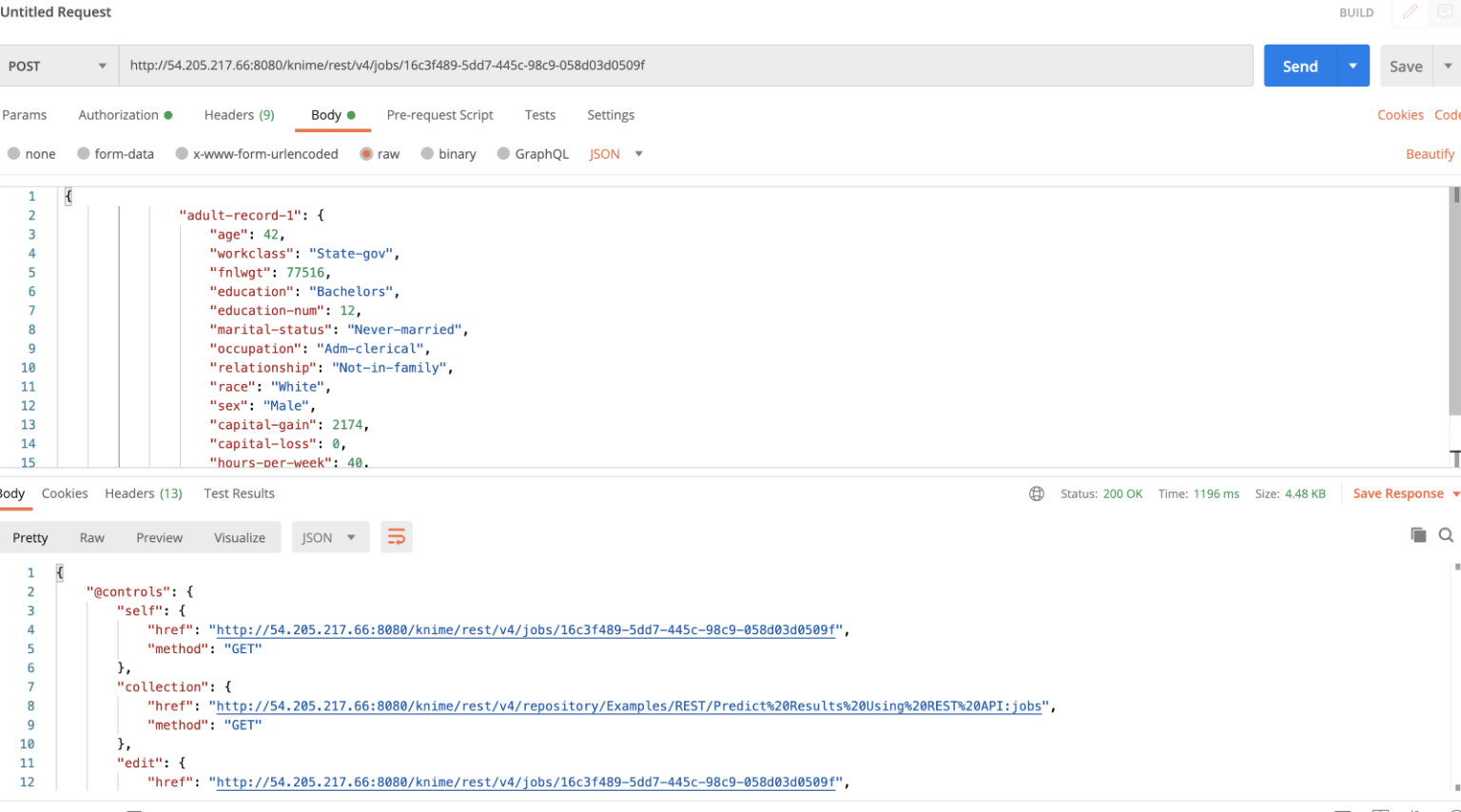Choose the GraphQL body type
The height and width of the screenshot is (812, 1461).
click(503, 153)
